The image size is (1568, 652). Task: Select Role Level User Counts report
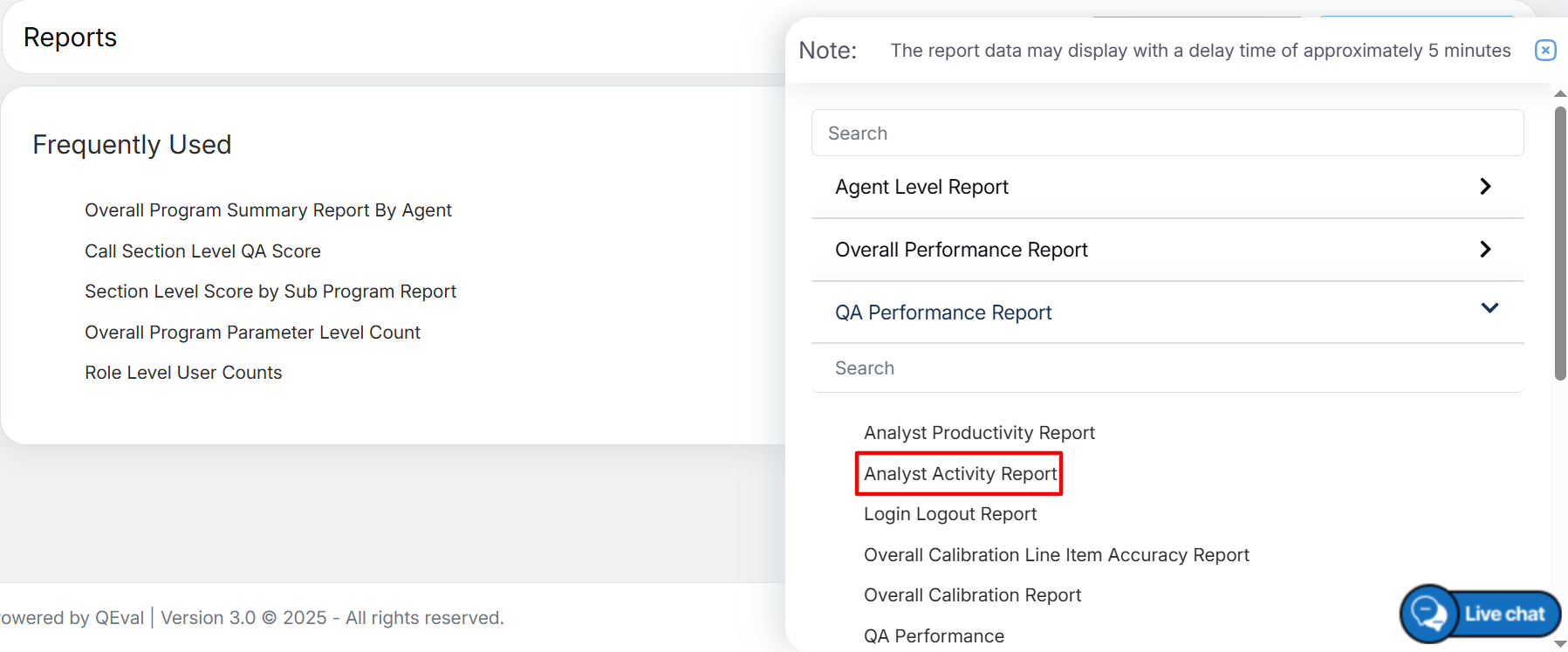pyautogui.click(x=183, y=373)
